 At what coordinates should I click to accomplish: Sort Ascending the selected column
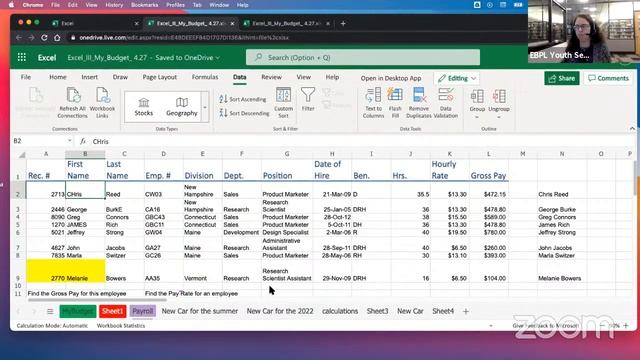pyautogui.click(x=242, y=99)
